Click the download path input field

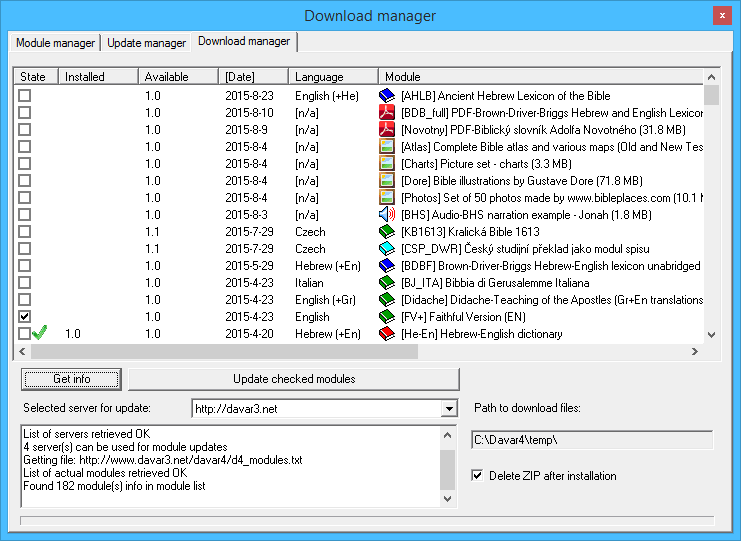[x=591, y=440]
